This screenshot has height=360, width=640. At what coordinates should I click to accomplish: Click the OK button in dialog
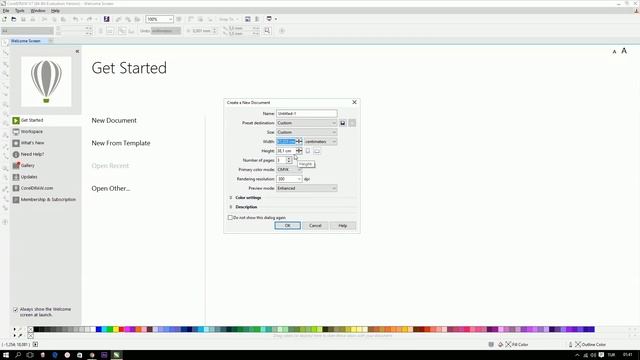click(287, 226)
